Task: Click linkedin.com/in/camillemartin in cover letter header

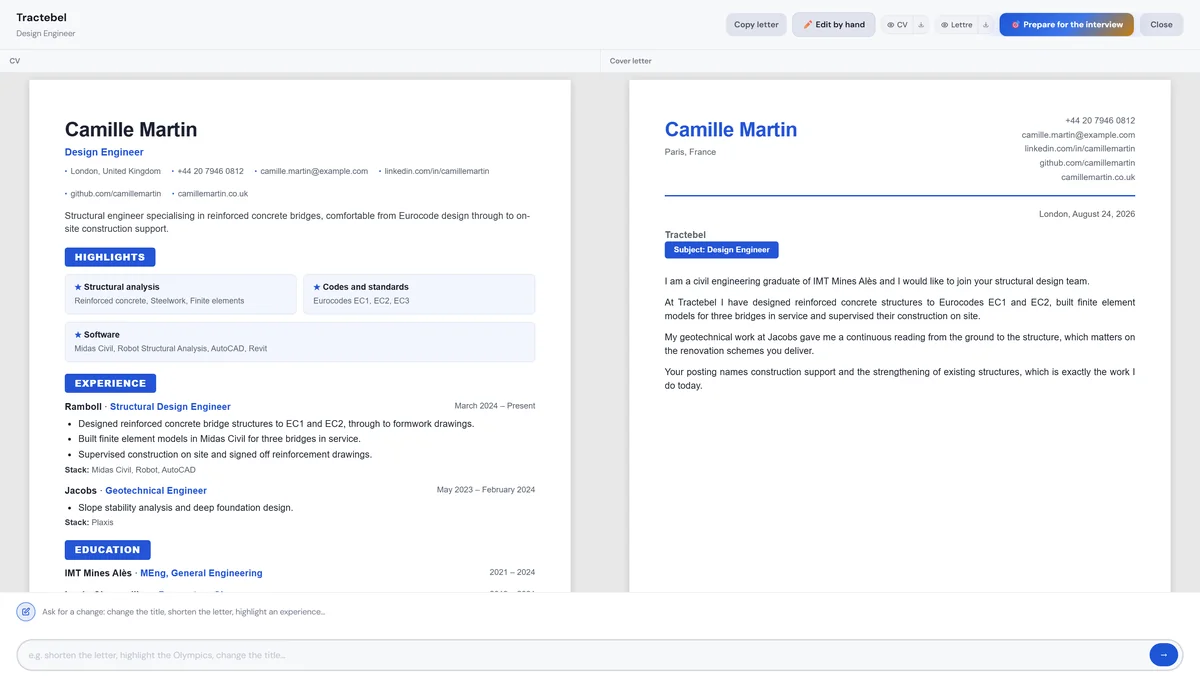Action: (x=1079, y=149)
